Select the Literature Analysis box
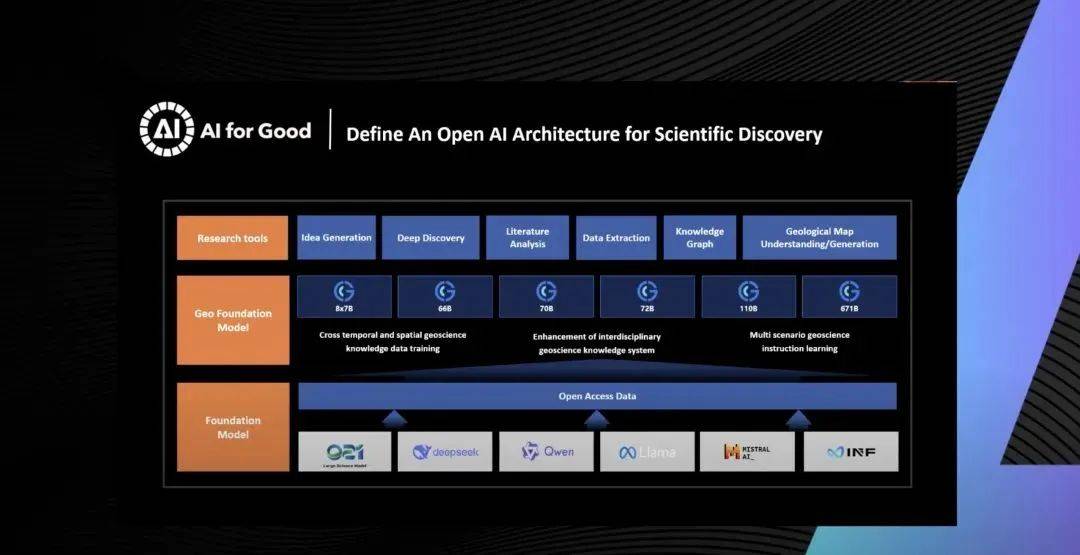 [x=527, y=238]
